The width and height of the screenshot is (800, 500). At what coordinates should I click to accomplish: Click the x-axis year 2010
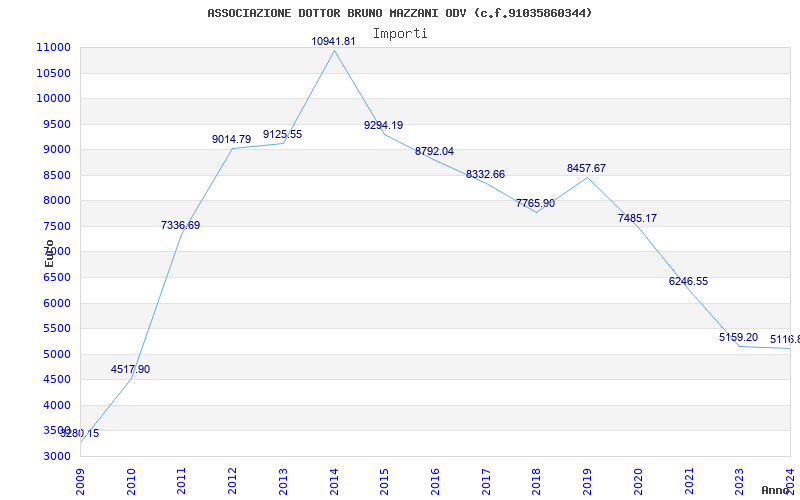[131, 482]
